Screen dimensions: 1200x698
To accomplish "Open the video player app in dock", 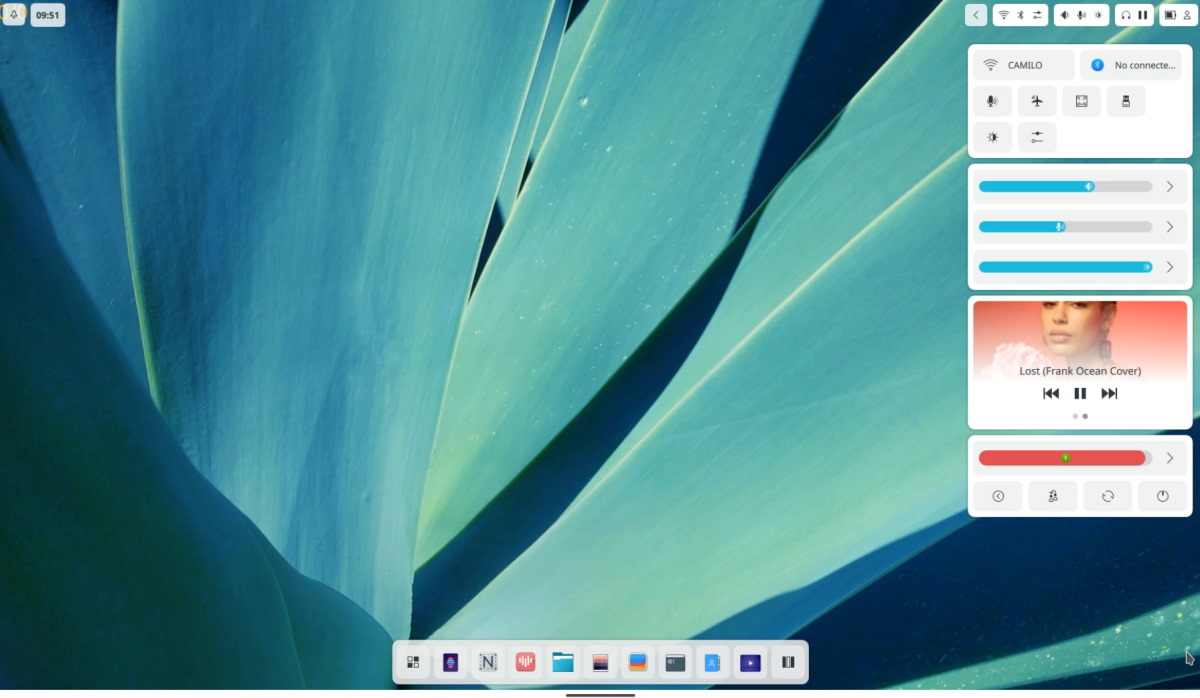I will (750, 662).
